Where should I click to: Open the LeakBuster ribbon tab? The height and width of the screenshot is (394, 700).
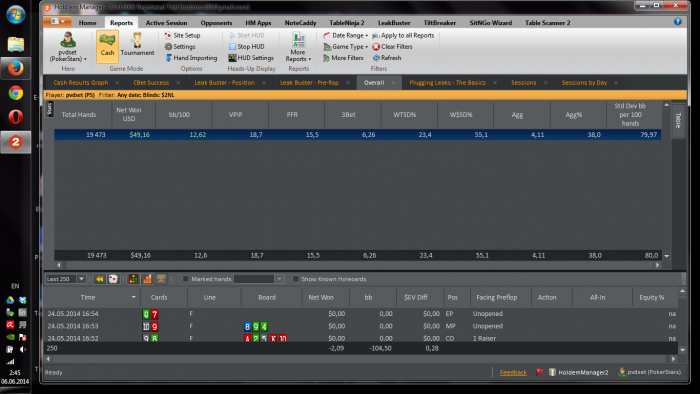click(x=394, y=23)
